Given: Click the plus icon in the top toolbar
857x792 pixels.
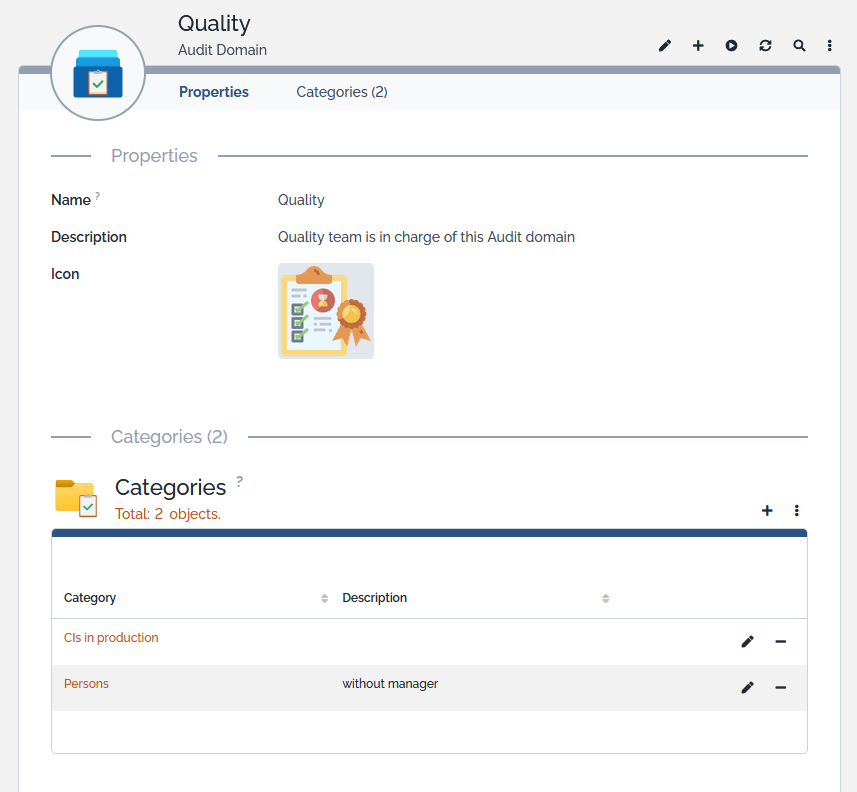Looking at the screenshot, I should [x=698, y=46].
